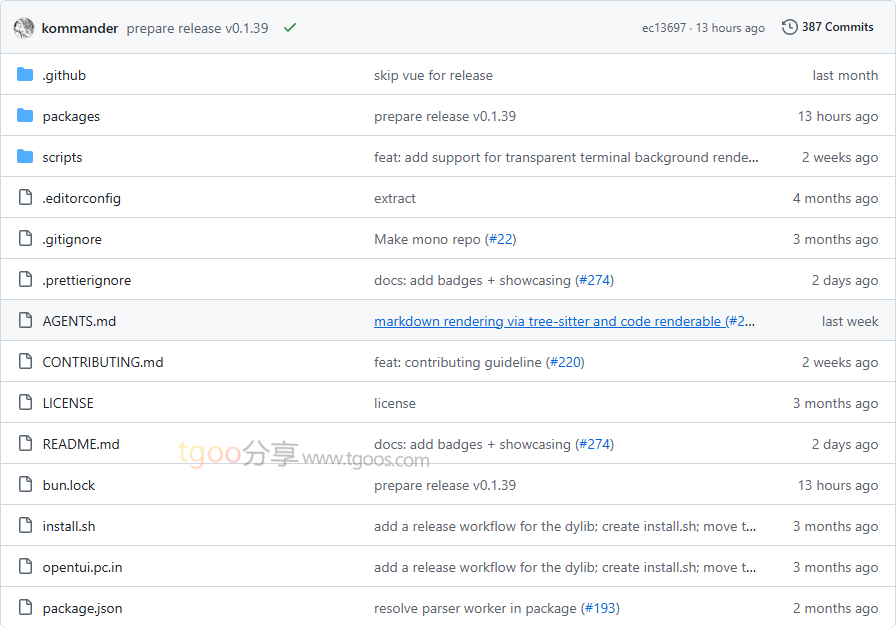
Task: Open the AGENTS.md file
Action: coord(79,321)
